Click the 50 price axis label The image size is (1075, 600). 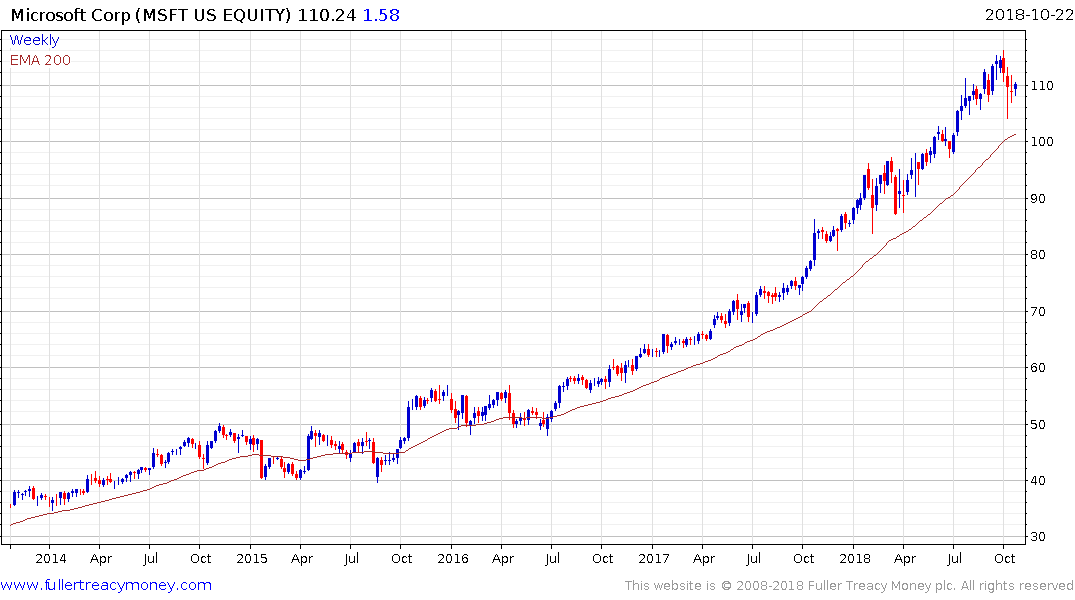pyautogui.click(x=1038, y=425)
